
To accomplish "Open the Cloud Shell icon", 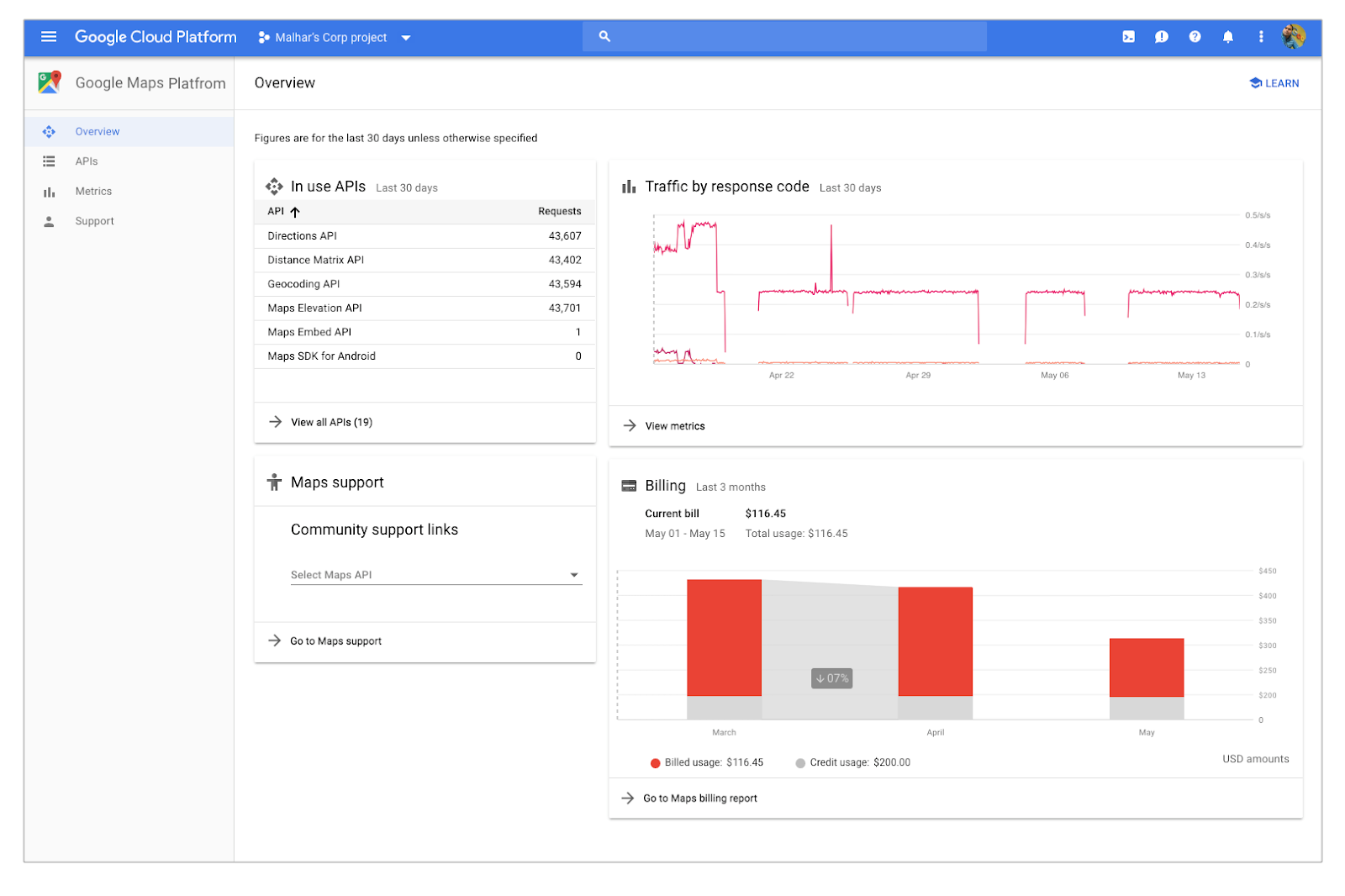I will (1127, 37).
